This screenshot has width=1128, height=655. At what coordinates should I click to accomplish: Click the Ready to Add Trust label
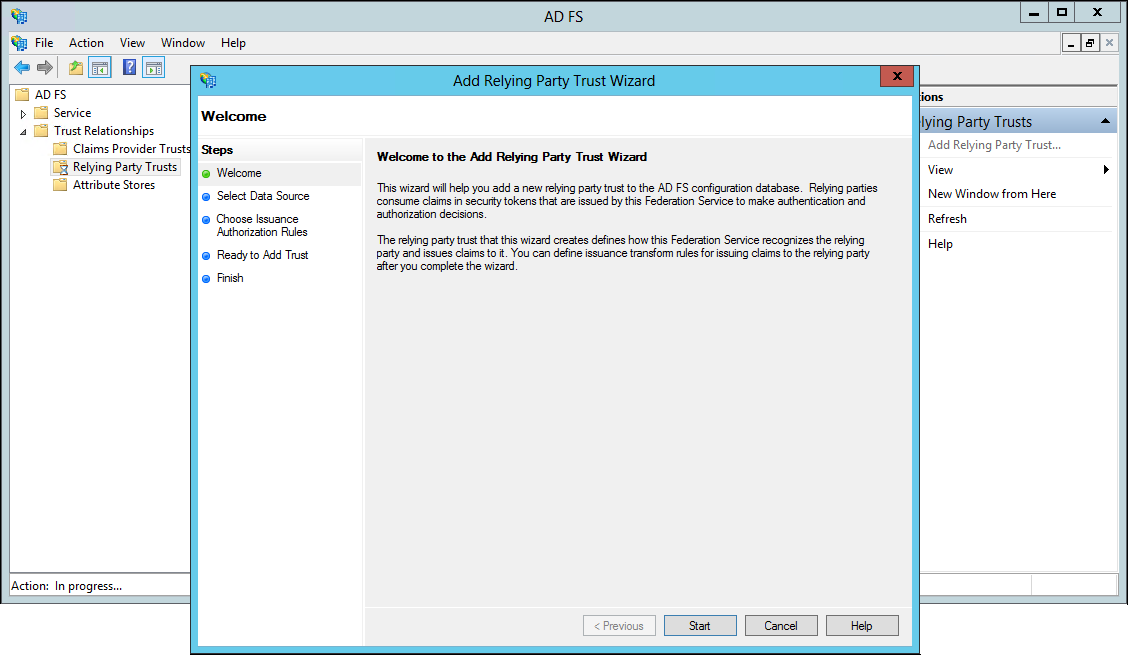tap(263, 255)
